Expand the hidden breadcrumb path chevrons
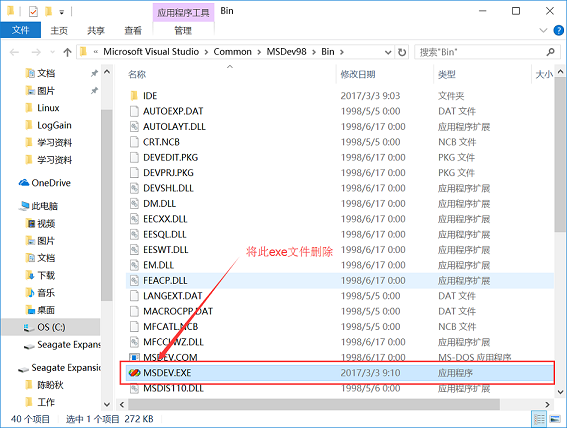The height and width of the screenshot is (428, 567). click(96, 52)
